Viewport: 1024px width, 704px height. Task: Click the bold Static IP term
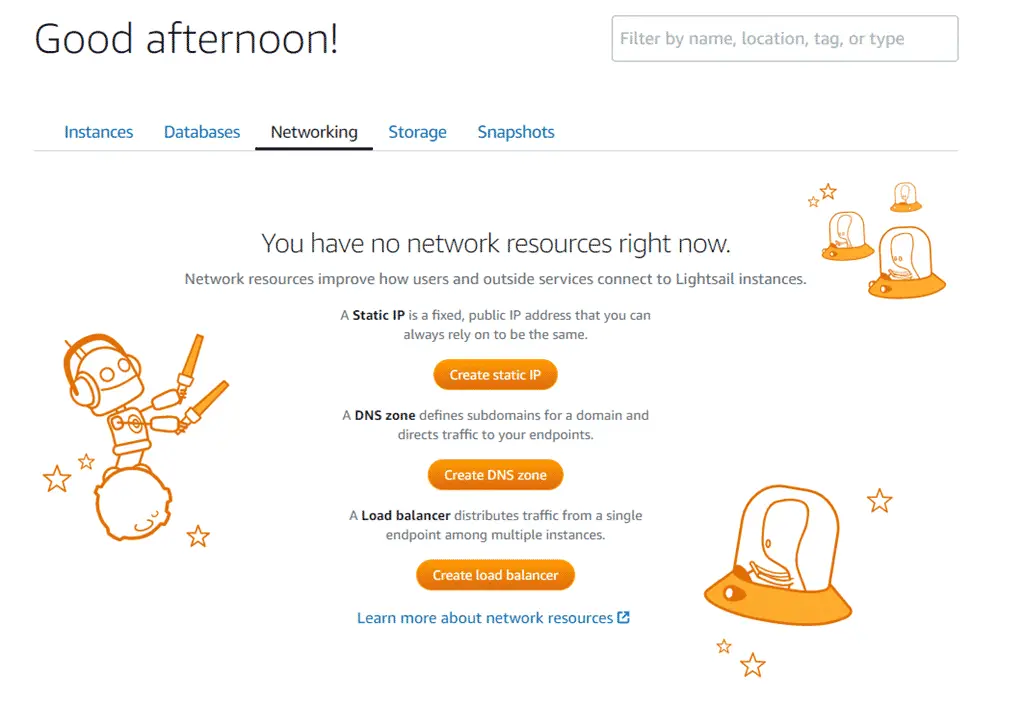[x=379, y=315]
